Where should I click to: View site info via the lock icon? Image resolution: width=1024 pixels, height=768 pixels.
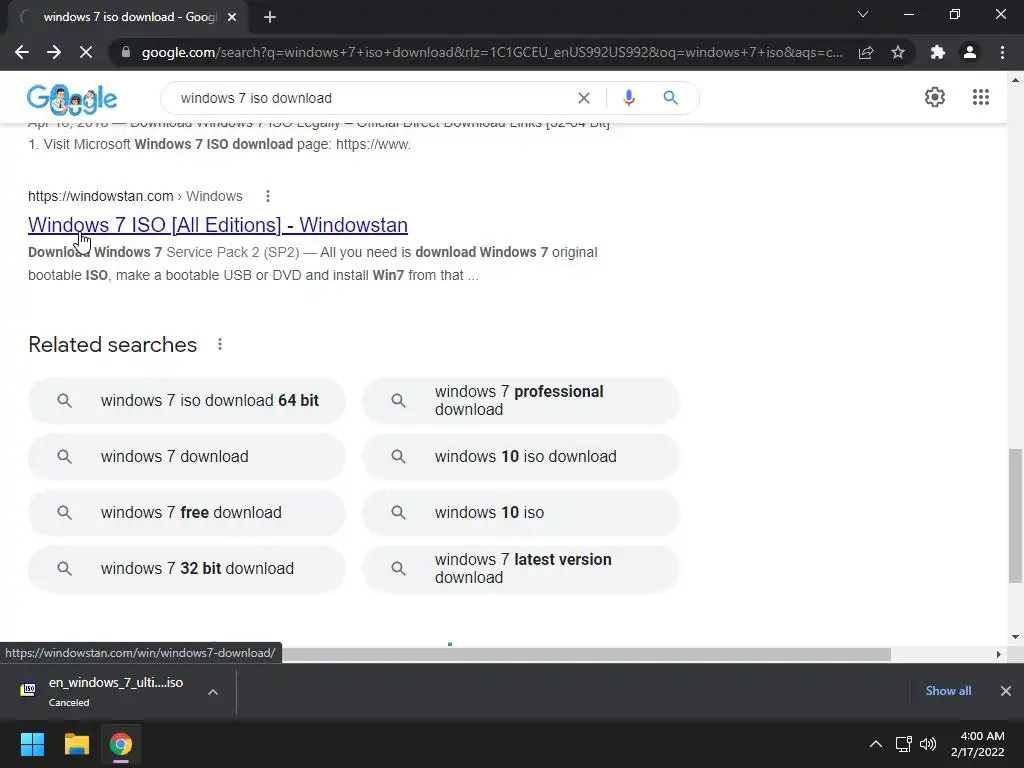click(126, 52)
